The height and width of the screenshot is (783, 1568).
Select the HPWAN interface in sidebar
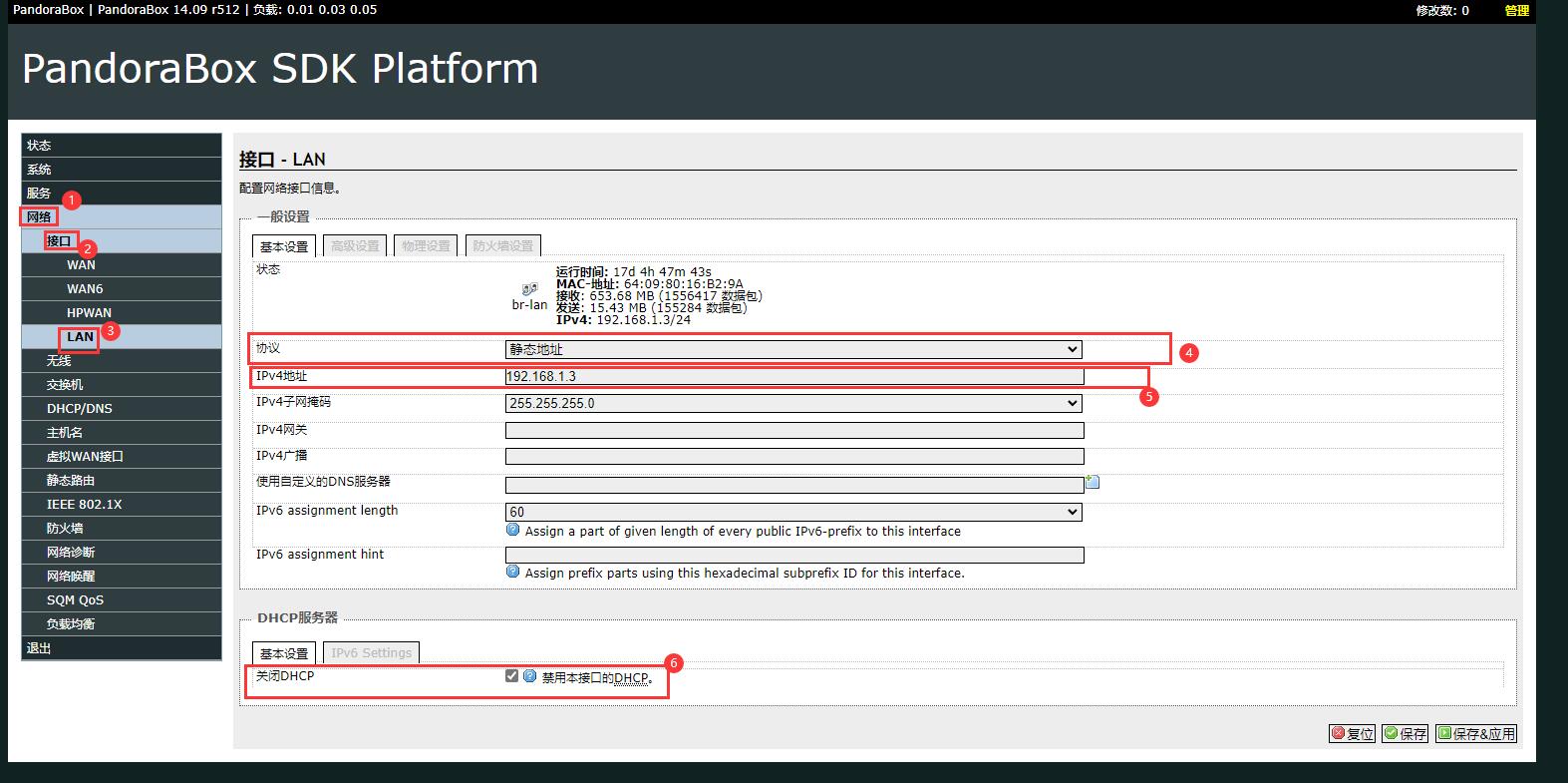[122, 313]
